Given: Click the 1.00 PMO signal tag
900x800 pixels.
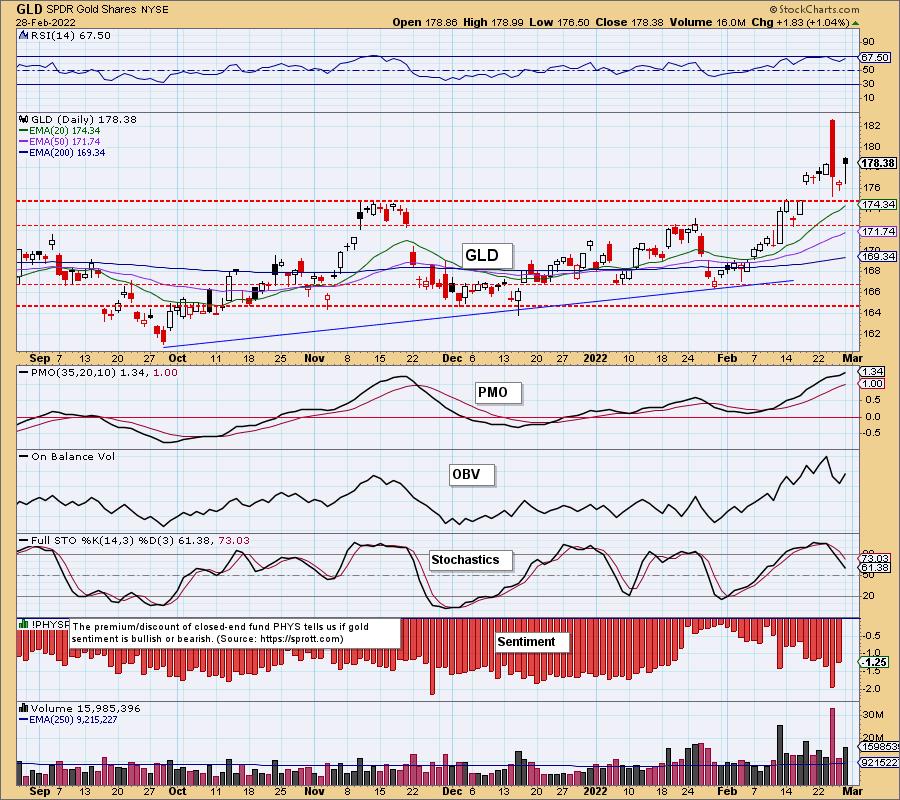Looking at the screenshot, I should (x=872, y=383).
